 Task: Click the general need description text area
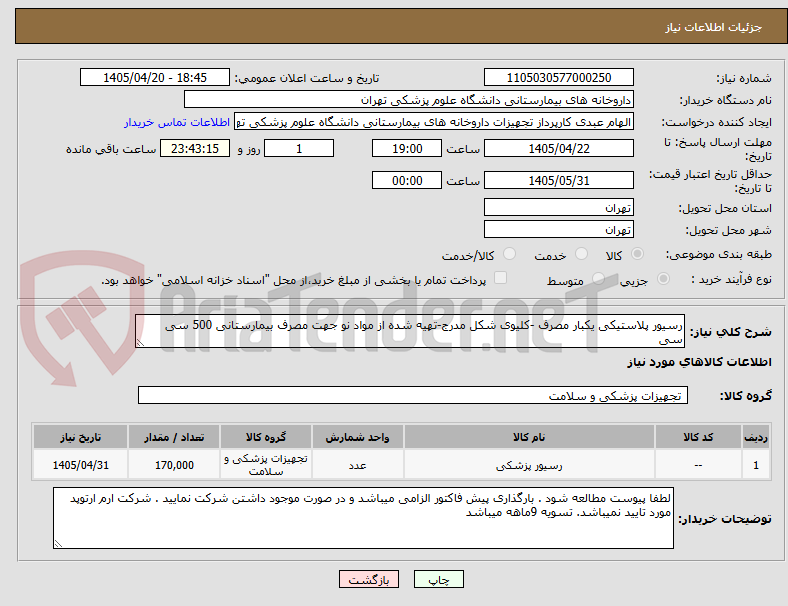pyautogui.click(x=410, y=332)
